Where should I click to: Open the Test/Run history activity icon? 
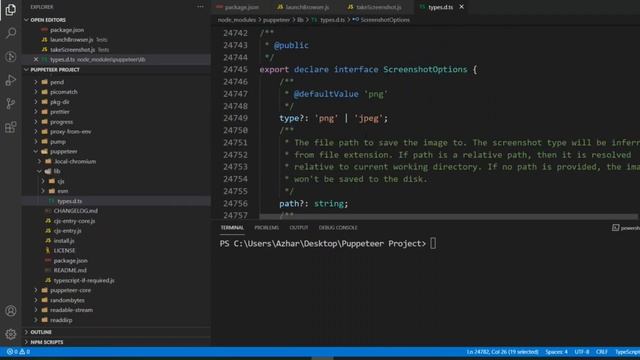click(x=11, y=56)
